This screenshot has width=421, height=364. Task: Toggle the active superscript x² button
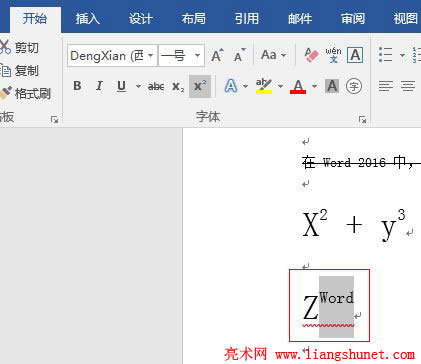point(200,86)
